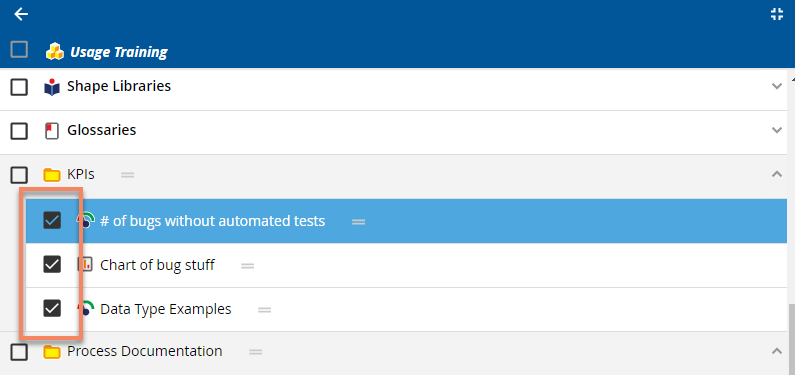
Task: Collapse the KPIs folder chevron
Action: pos(777,174)
